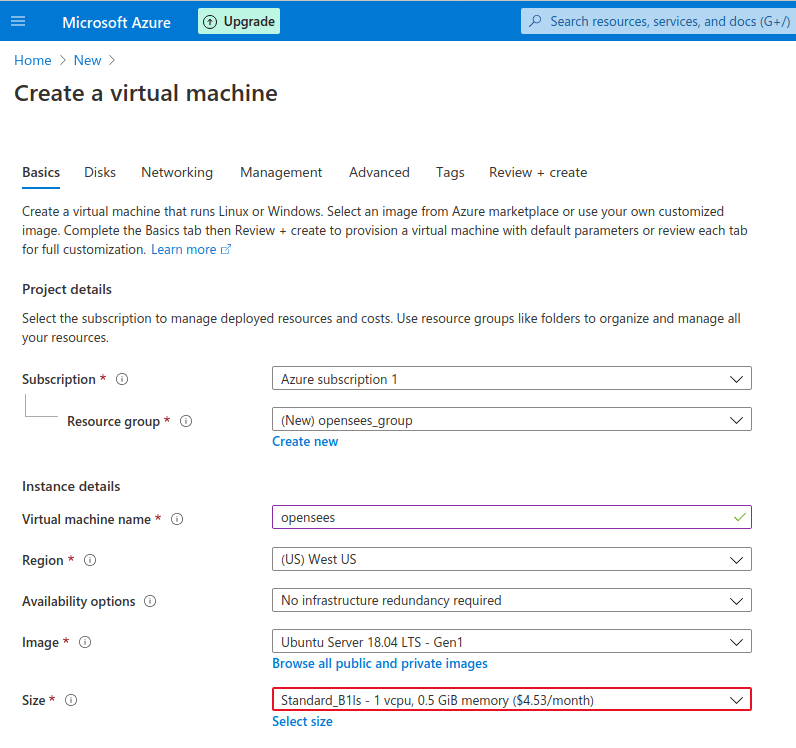The image size is (796, 748).
Task: Expand the Image selection dropdown
Action: (511, 641)
